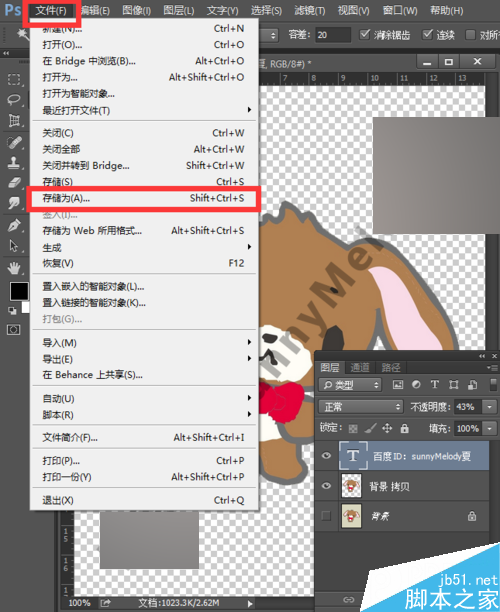This screenshot has width=500, height=612.
Task: Open the 正常 blend mode dropdown
Action: click(361, 407)
